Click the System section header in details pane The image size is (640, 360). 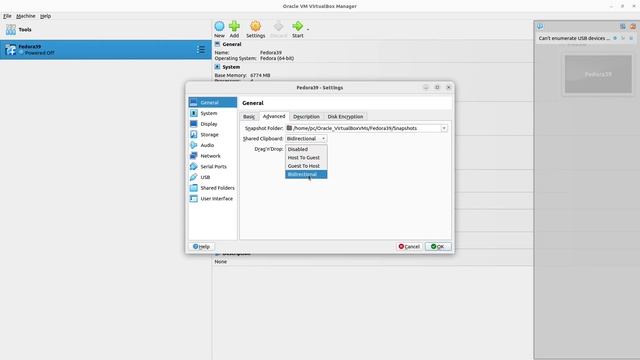[231, 67]
